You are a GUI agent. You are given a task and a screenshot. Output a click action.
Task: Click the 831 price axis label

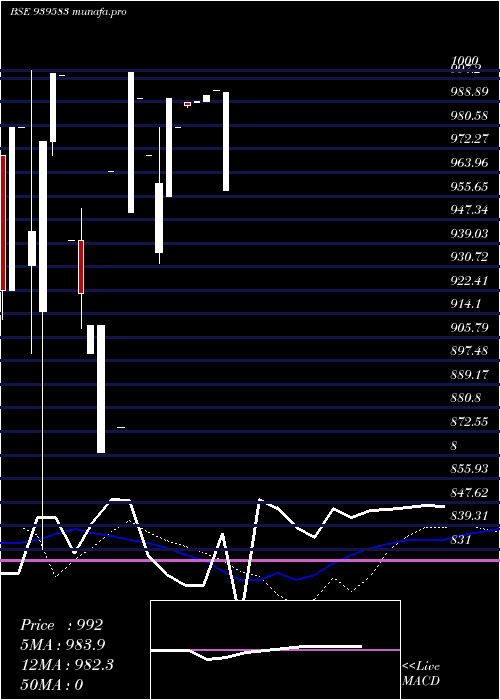(x=460, y=540)
